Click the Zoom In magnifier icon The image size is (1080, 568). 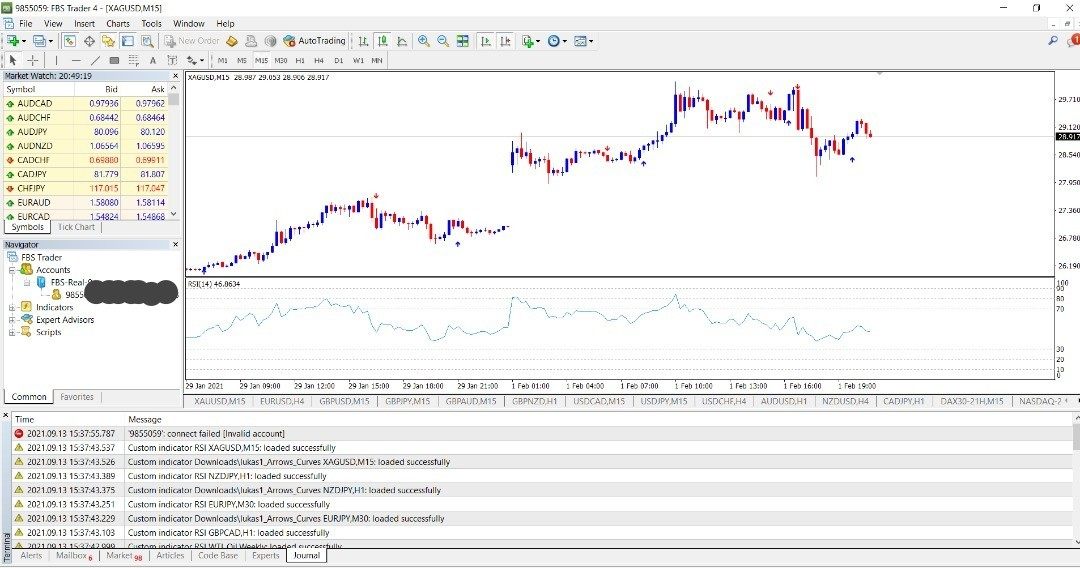click(424, 41)
